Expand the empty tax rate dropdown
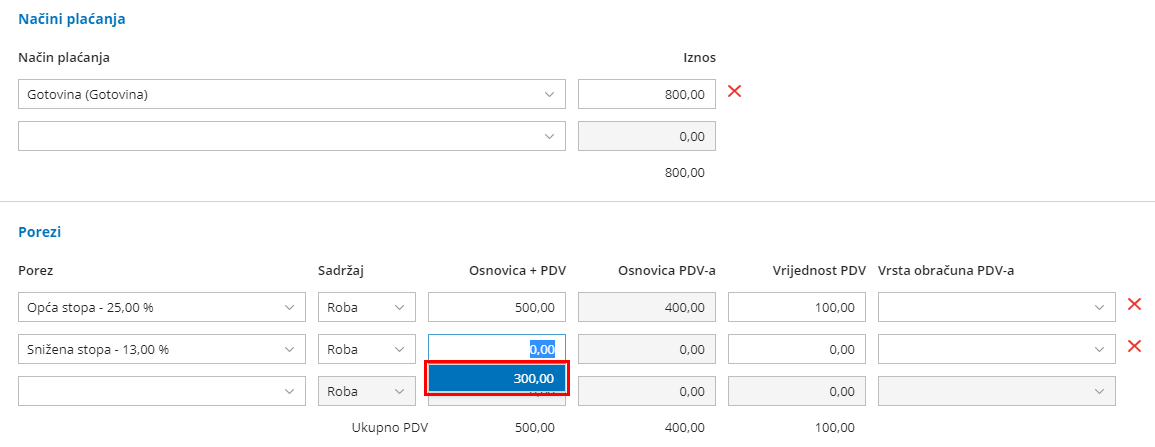Screen dimensions: 1155x447 (x=161, y=391)
